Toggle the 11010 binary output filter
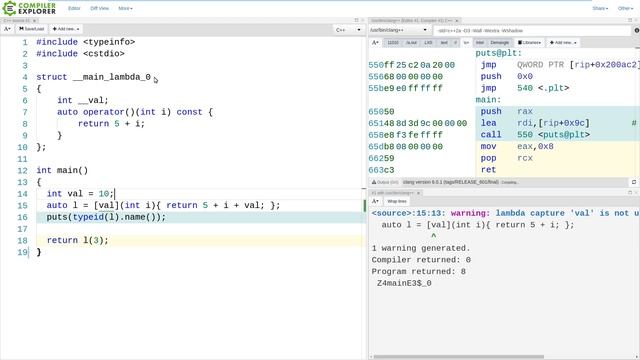This screenshot has height=360, width=640. (393, 42)
